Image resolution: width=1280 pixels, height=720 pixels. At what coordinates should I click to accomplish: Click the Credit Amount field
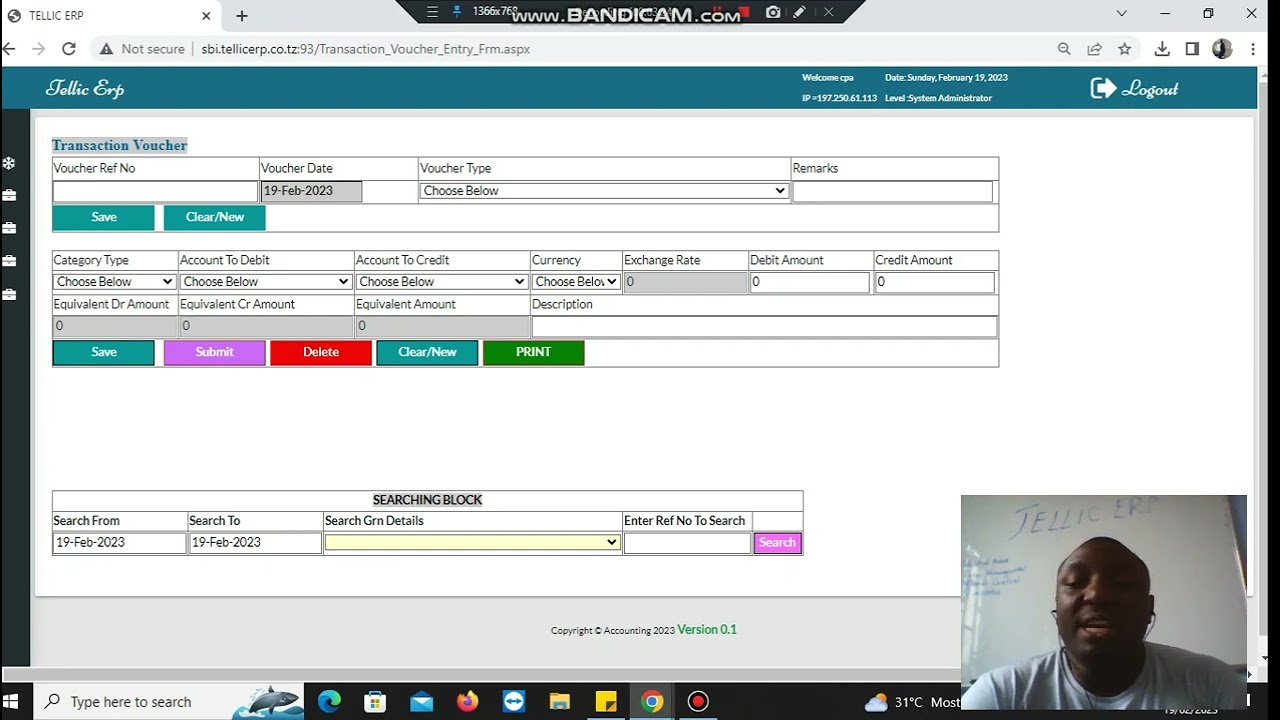(x=934, y=282)
